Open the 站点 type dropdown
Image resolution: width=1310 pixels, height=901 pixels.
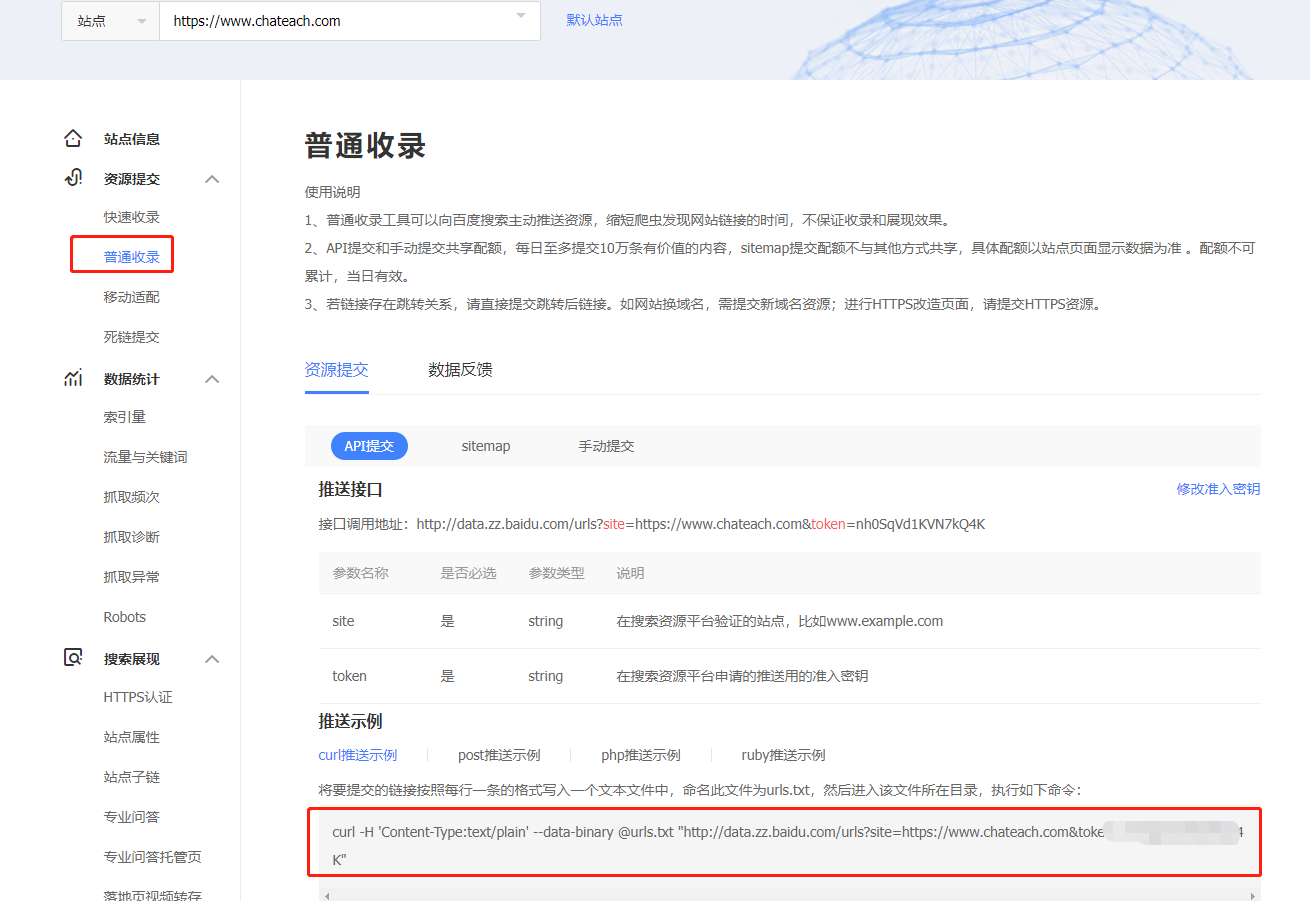pos(110,20)
